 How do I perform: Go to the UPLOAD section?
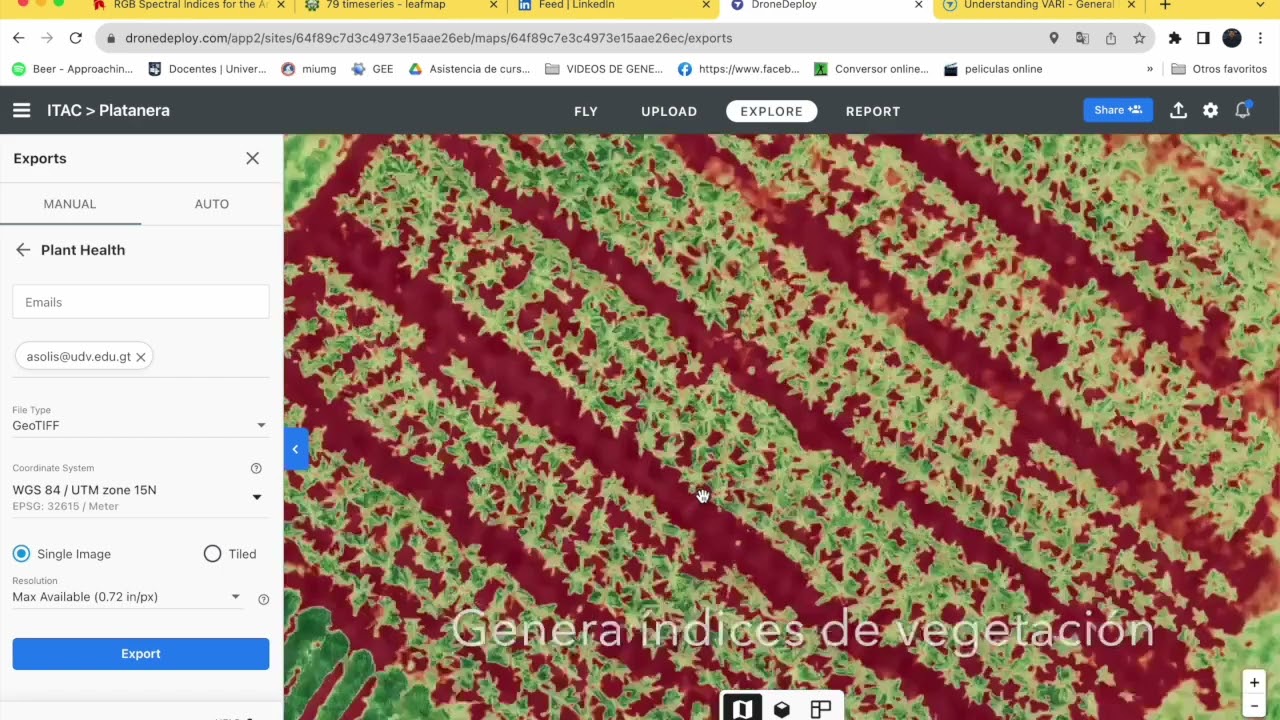[669, 111]
